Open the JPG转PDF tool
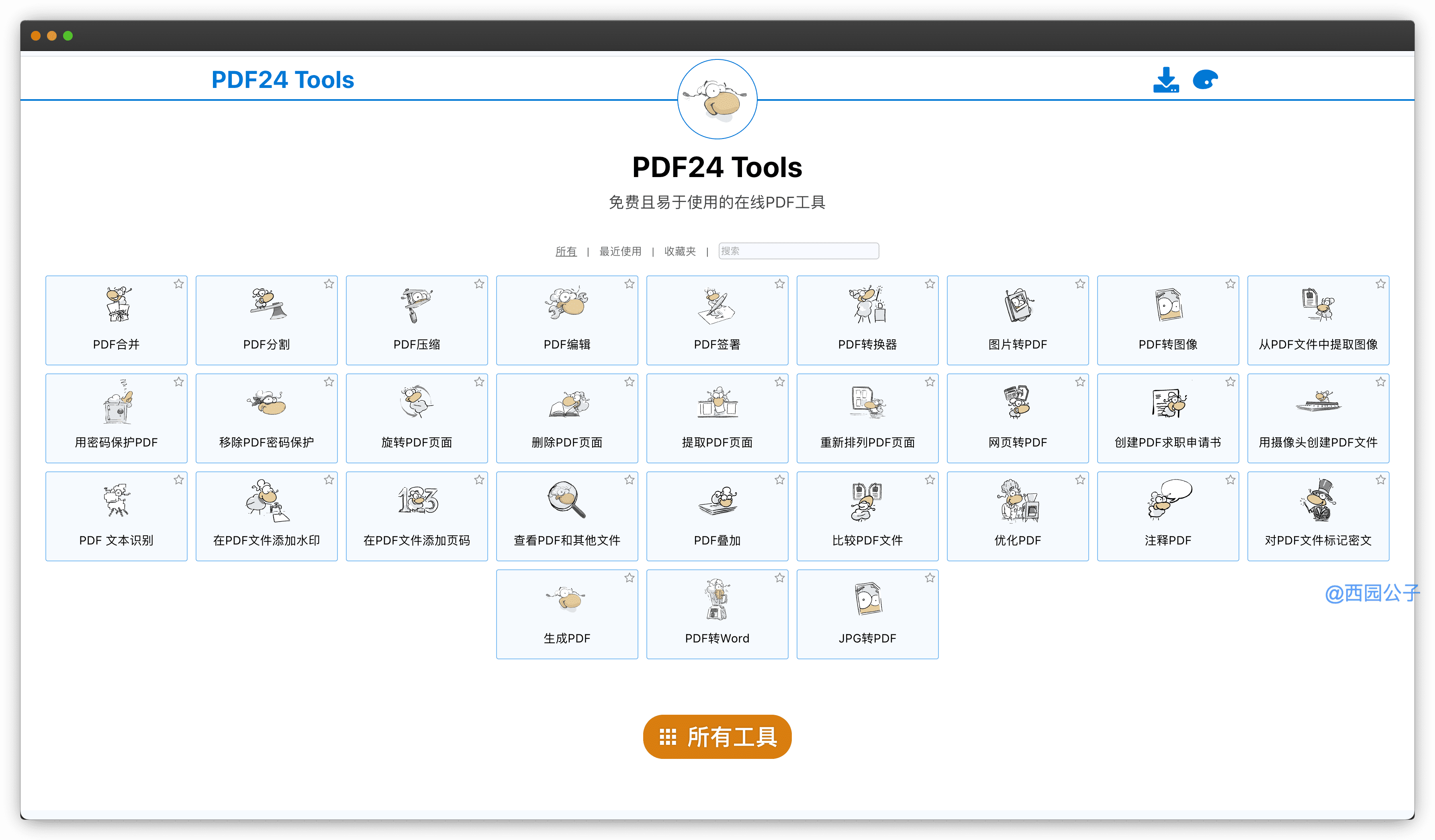The width and height of the screenshot is (1435, 840). pos(868,614)
